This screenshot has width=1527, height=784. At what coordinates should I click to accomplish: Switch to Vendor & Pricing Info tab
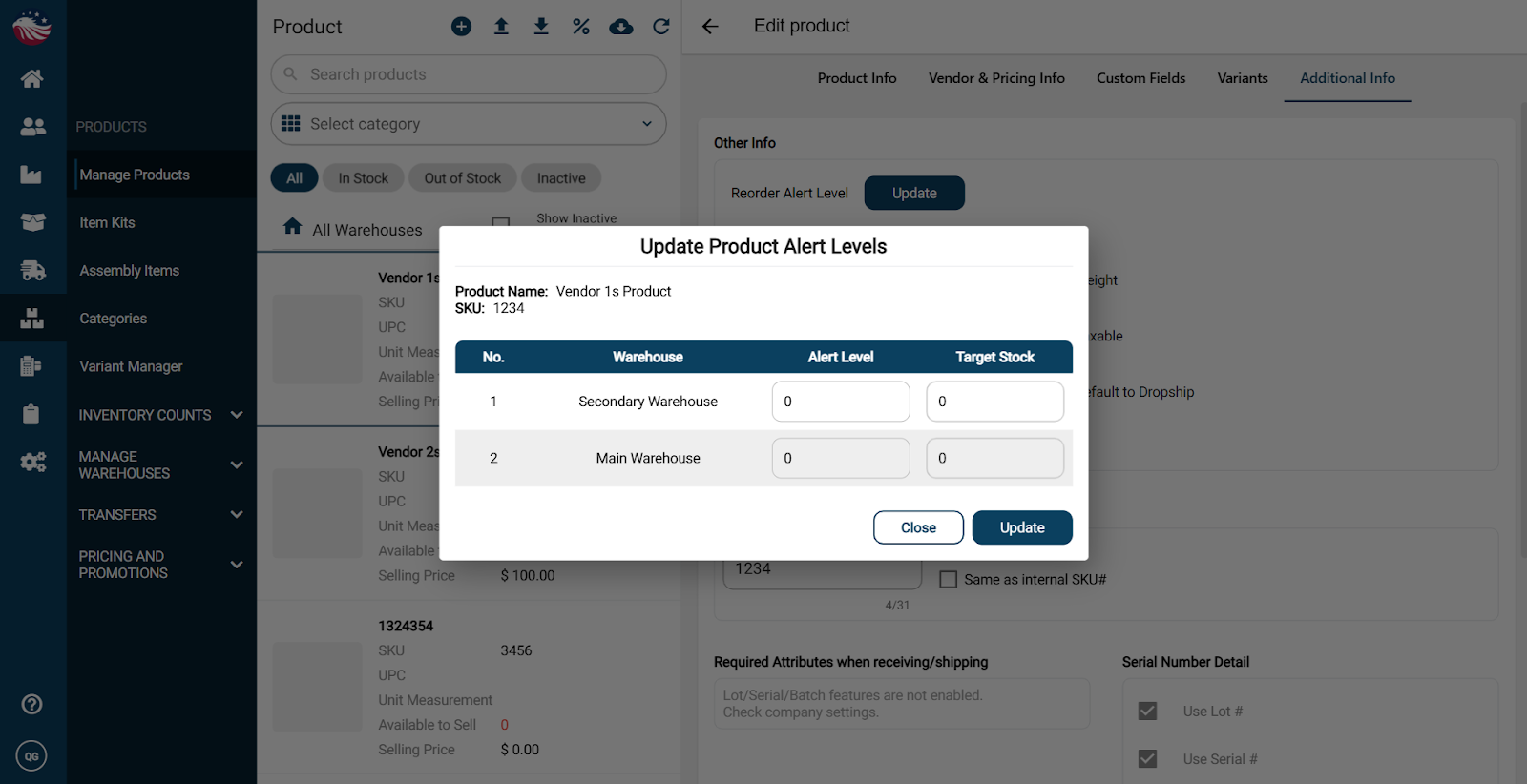[x=996, y=78]
